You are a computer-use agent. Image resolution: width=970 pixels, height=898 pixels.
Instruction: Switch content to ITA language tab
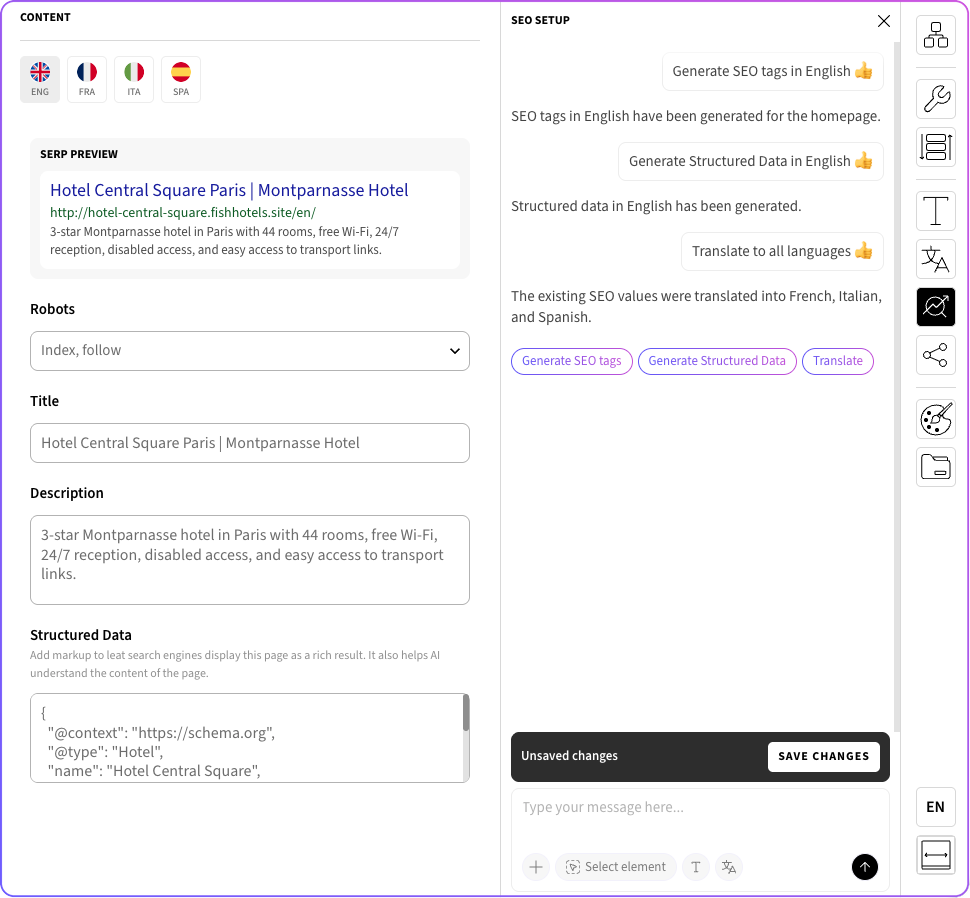click(x=134, y=79)
